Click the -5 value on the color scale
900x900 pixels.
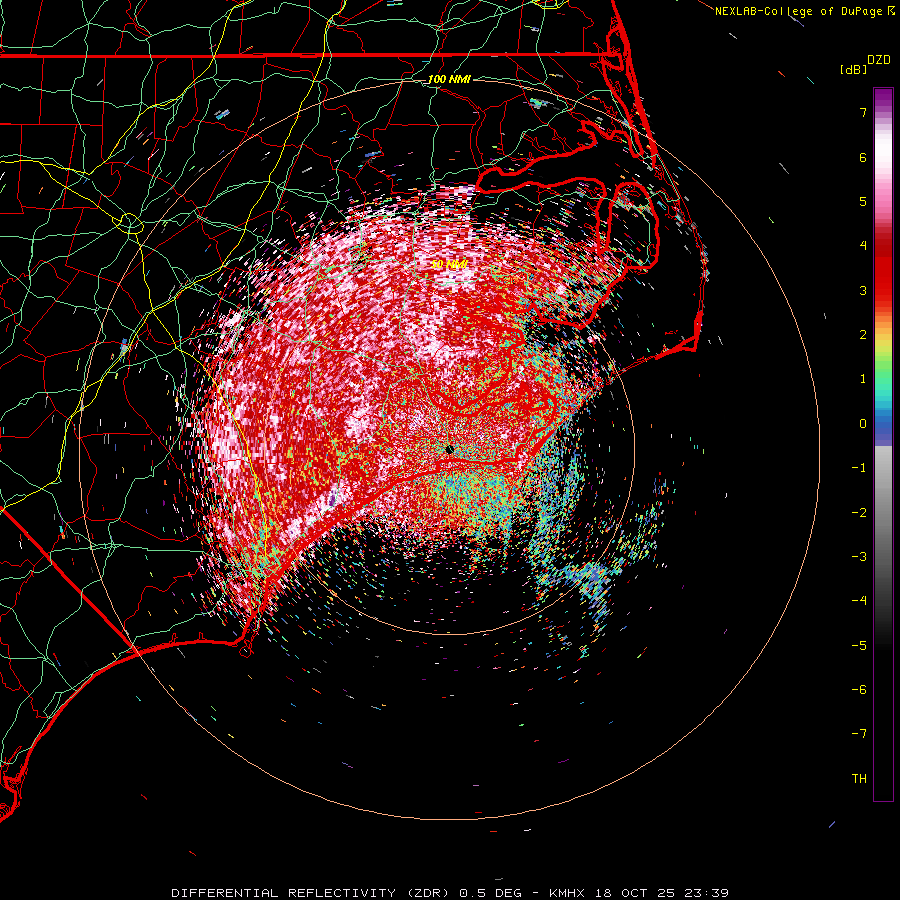[x=859, y=646]
